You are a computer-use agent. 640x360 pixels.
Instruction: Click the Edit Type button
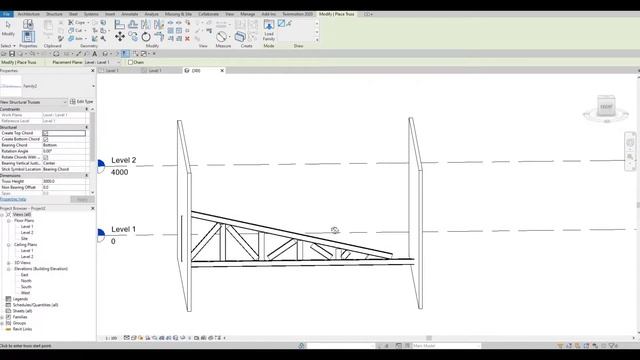click(82, 102)
